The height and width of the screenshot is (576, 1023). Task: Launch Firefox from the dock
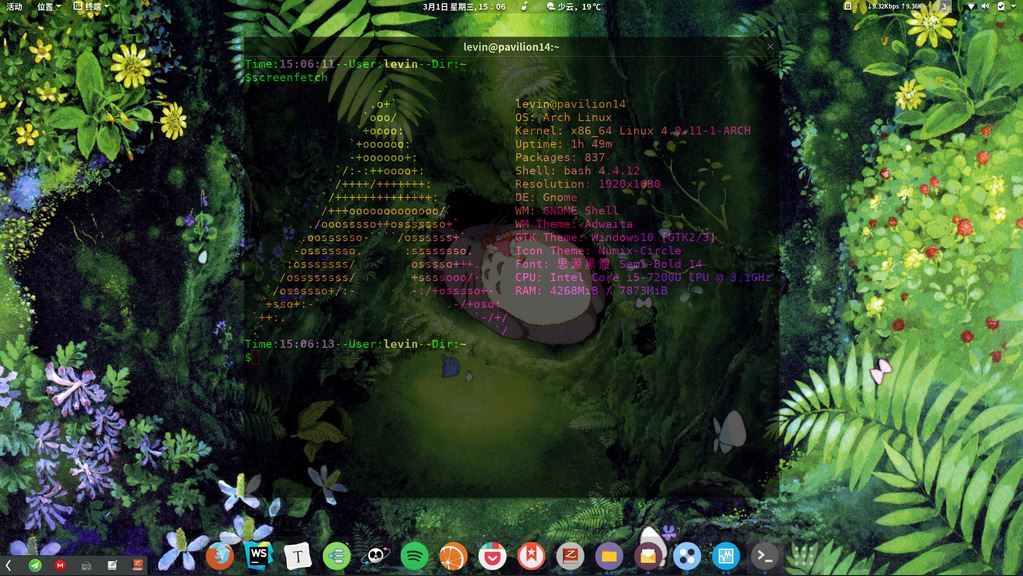(220, 556)
